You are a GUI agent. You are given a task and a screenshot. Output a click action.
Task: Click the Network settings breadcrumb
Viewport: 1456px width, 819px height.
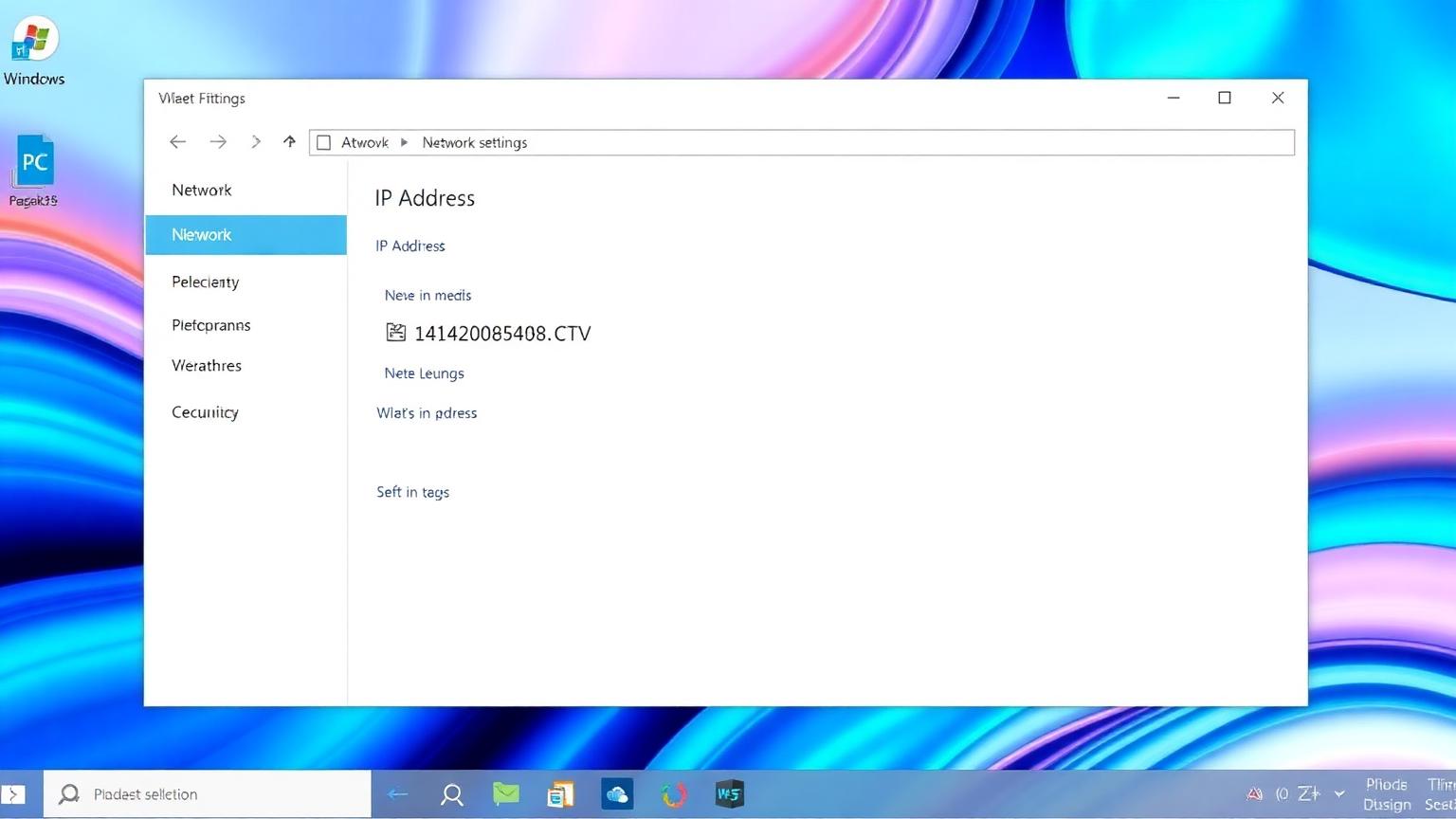click(475, 142)
